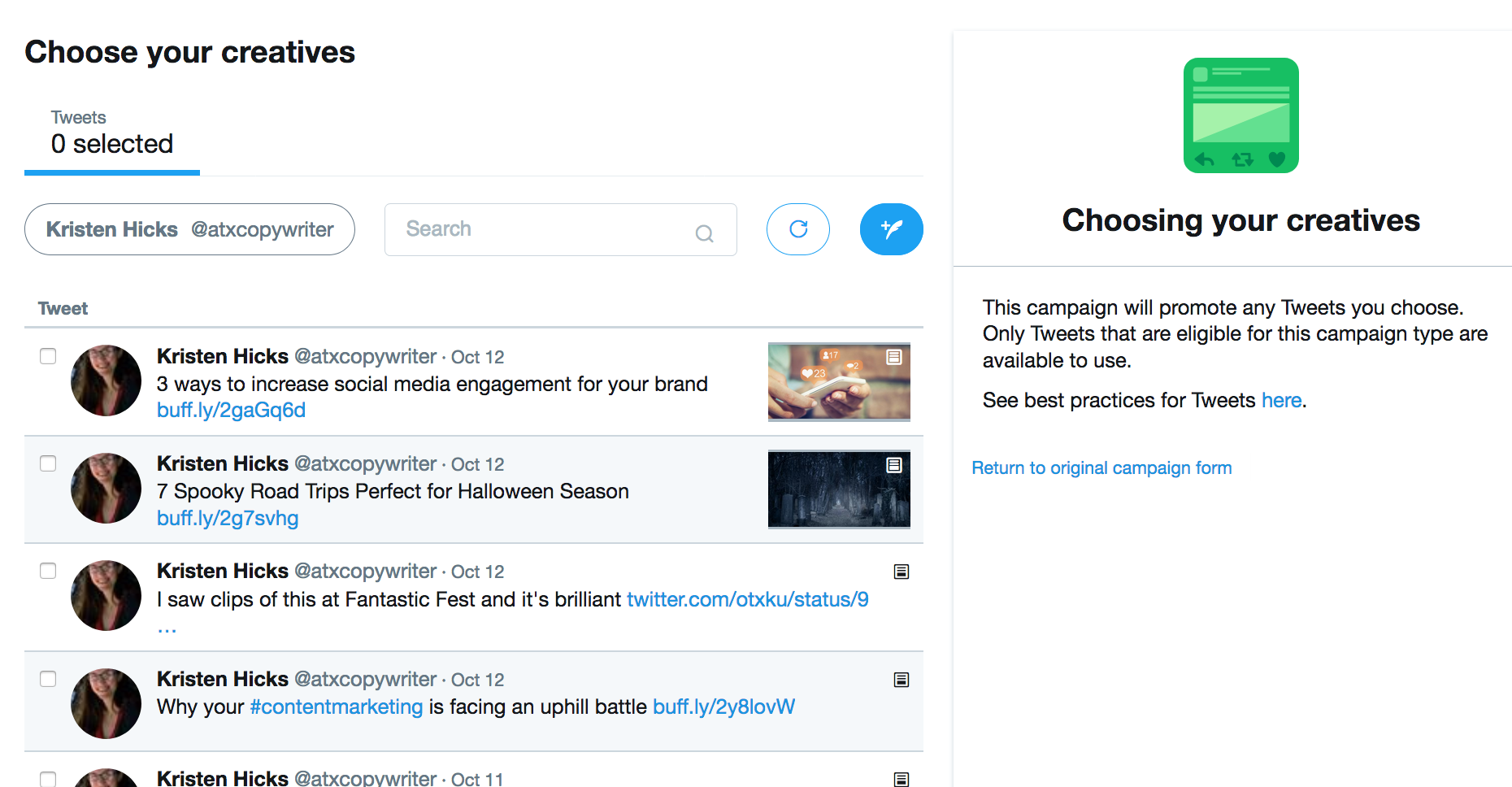Screen dimensions: 1512x787
Task: Check the Spooky Road Trips tweet
Action: [x=48, y=463]
